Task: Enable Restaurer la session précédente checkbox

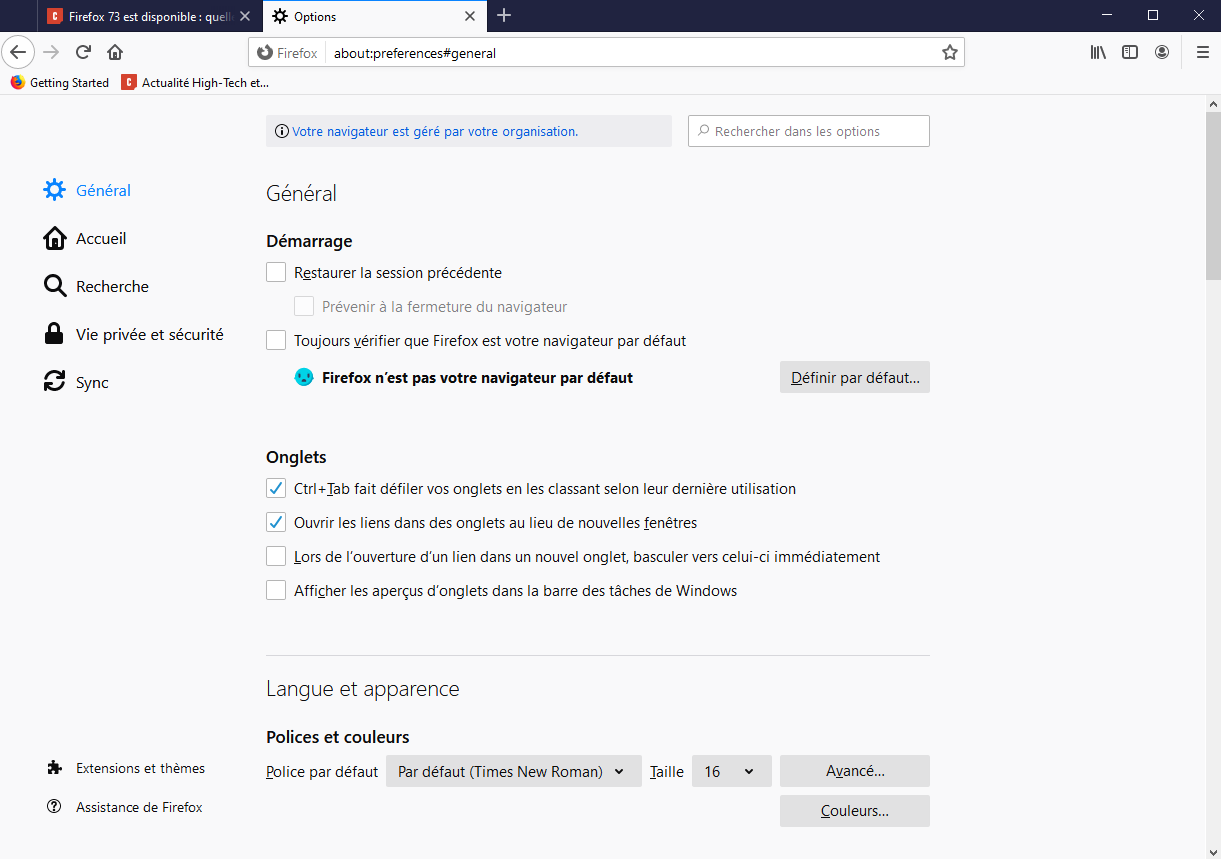Action: pyautogui.click(x=276, y=273)
